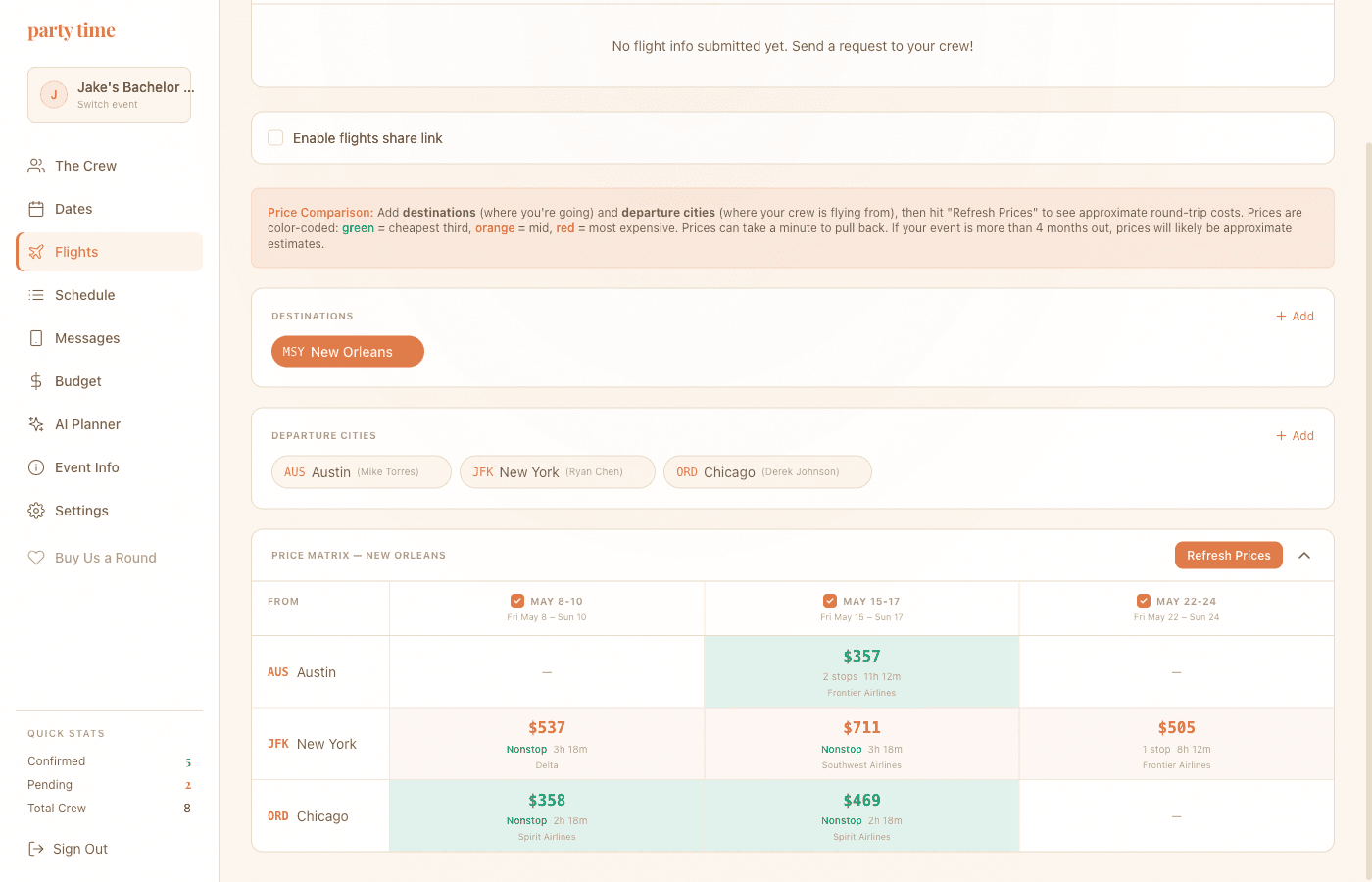Open the AI Planner sparkle icon
The height and width of the screenshot is (882, 1372).
point(36,423)
